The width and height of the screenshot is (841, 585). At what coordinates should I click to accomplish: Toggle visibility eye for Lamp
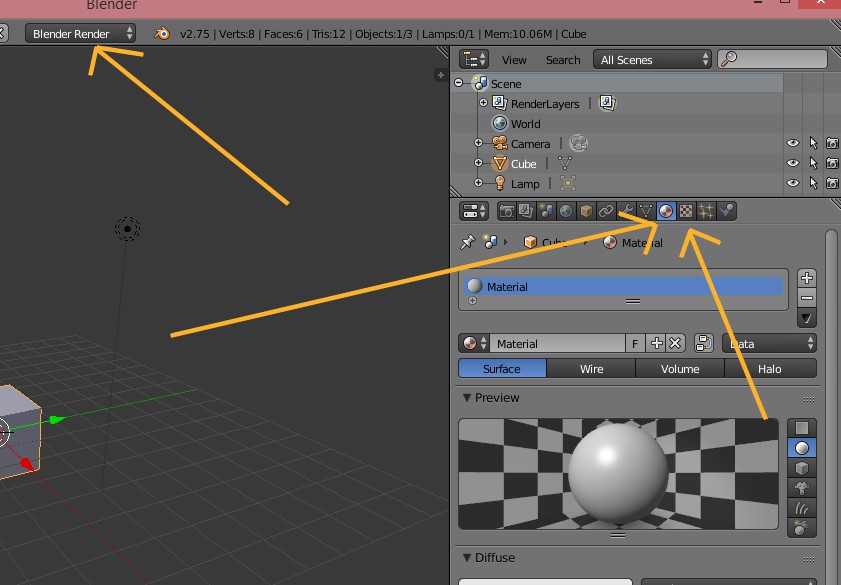coord(793,183)
